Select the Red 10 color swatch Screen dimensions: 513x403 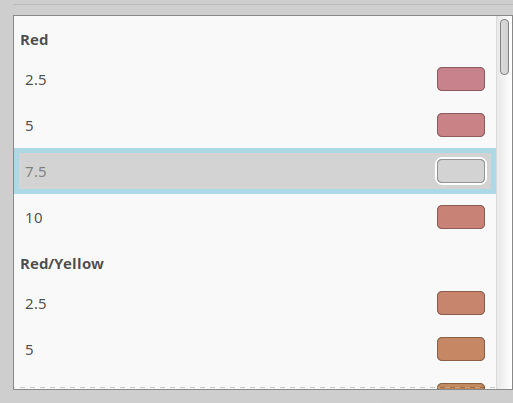click(x=461, y=217)
